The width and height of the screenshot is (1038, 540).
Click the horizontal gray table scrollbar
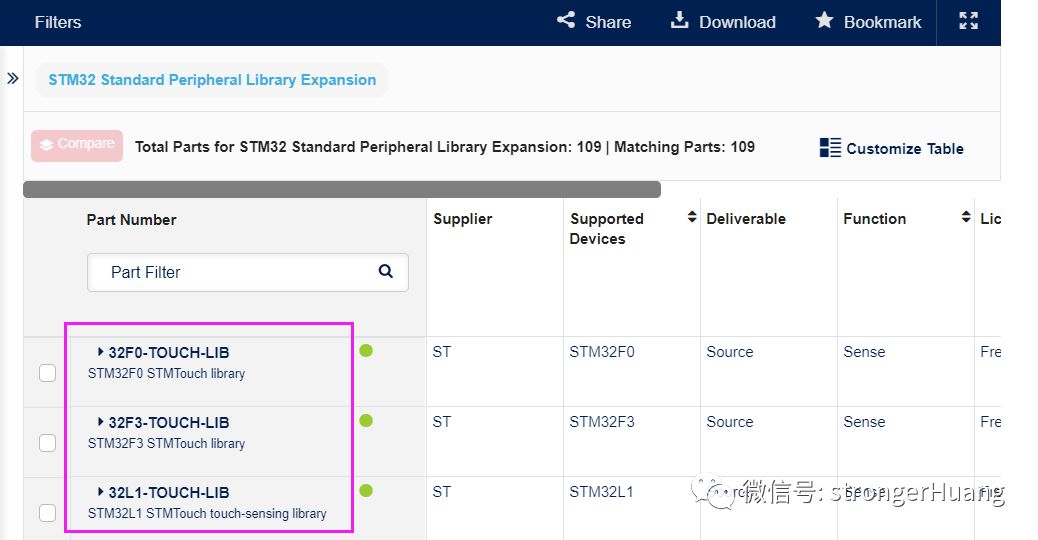[x=342, y=189]
